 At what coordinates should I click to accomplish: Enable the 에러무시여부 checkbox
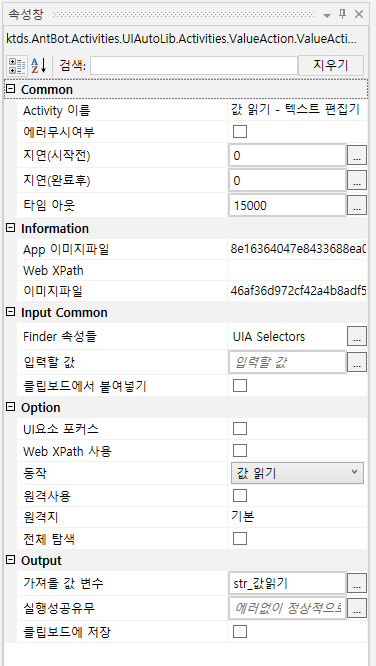[240, 132]
